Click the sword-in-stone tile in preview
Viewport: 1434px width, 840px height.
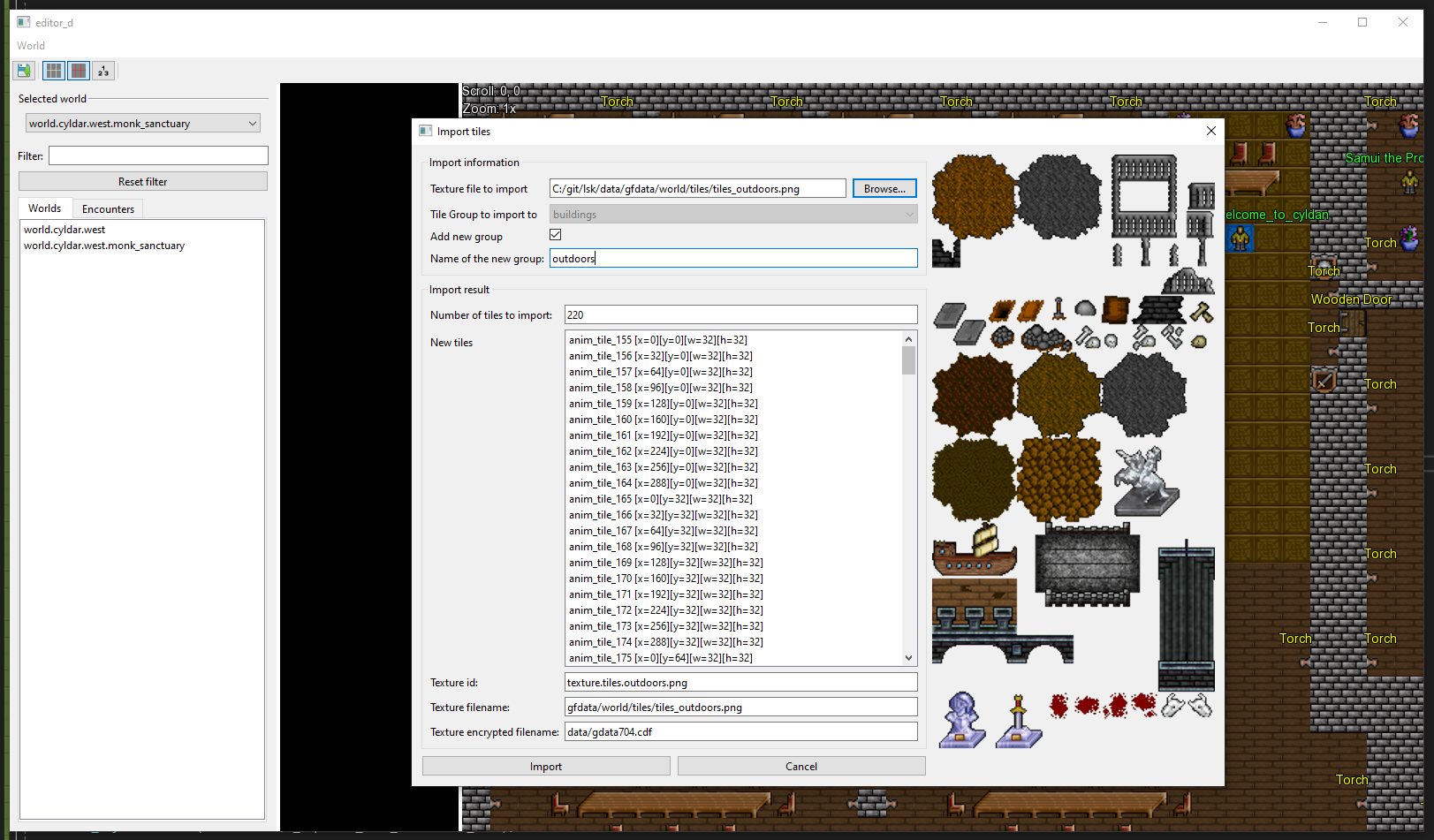point(1019,721)
